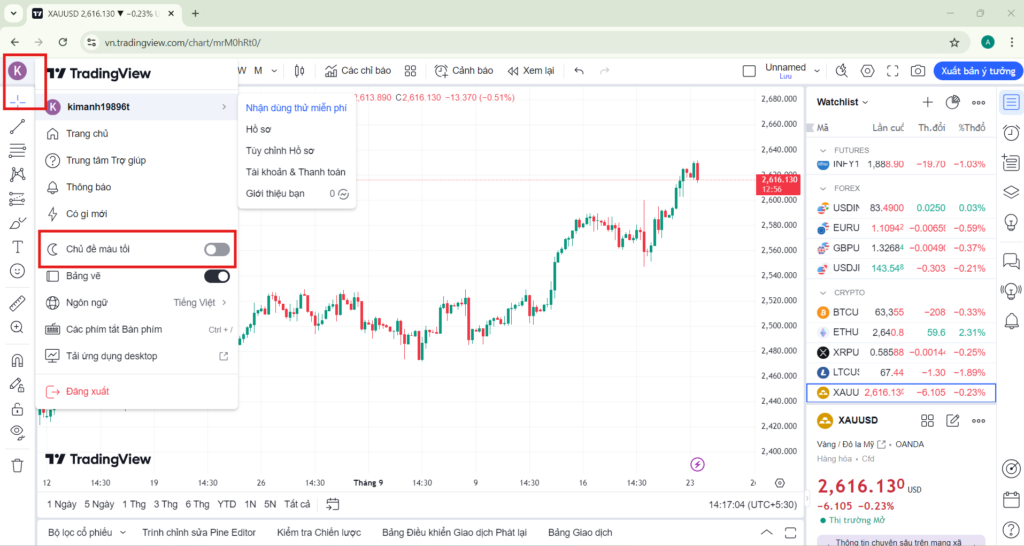
Task: Select the brush drawing tool
Action: [x=18, y=223]
